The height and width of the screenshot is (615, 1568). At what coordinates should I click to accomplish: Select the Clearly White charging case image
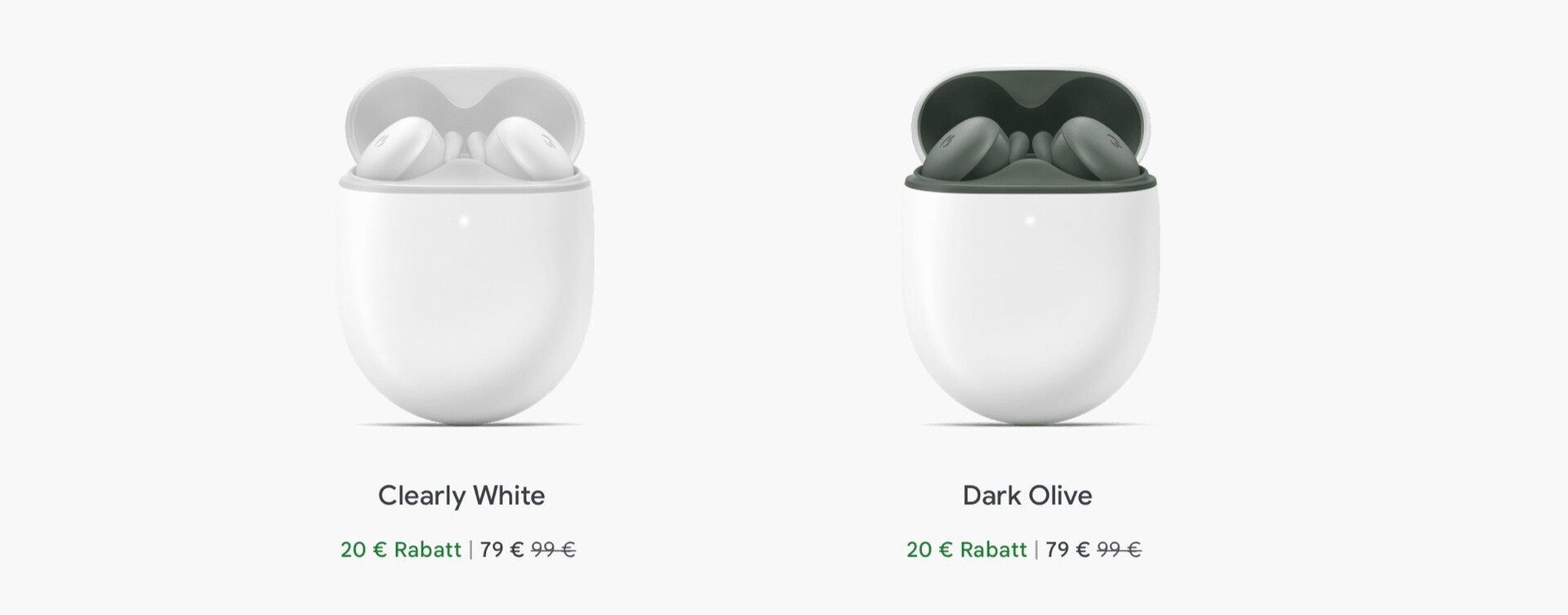tap(464, 247)
